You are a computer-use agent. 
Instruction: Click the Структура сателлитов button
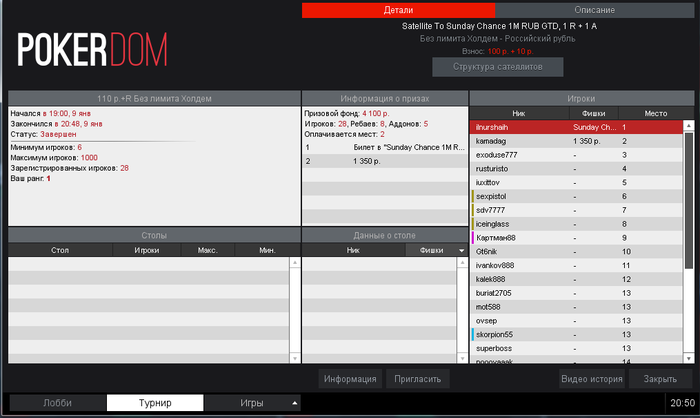point(498,67)
